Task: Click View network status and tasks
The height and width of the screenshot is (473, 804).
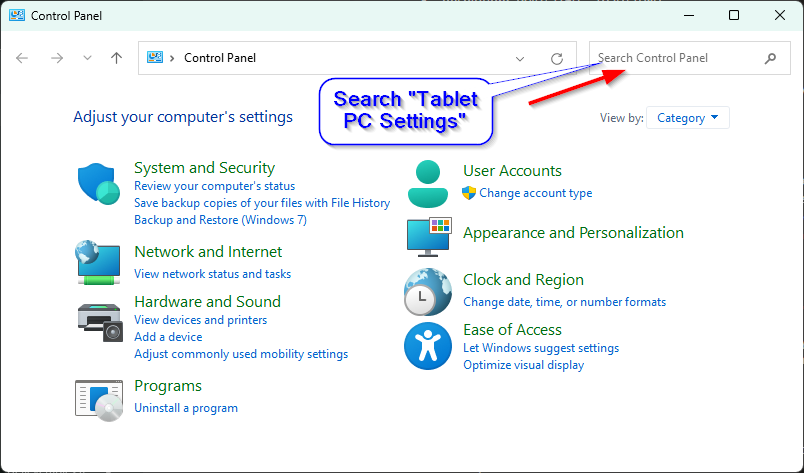Action: point(212,274)
